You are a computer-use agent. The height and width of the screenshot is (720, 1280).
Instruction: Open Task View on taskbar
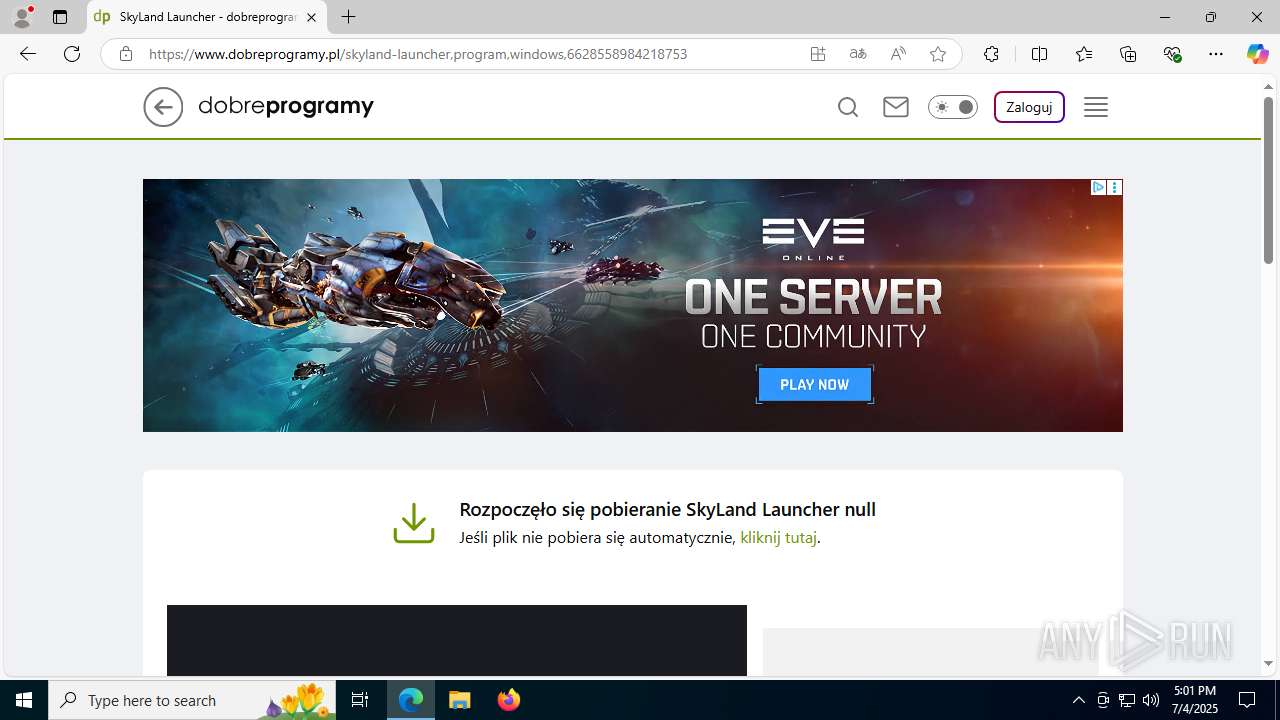coord(360,700)
